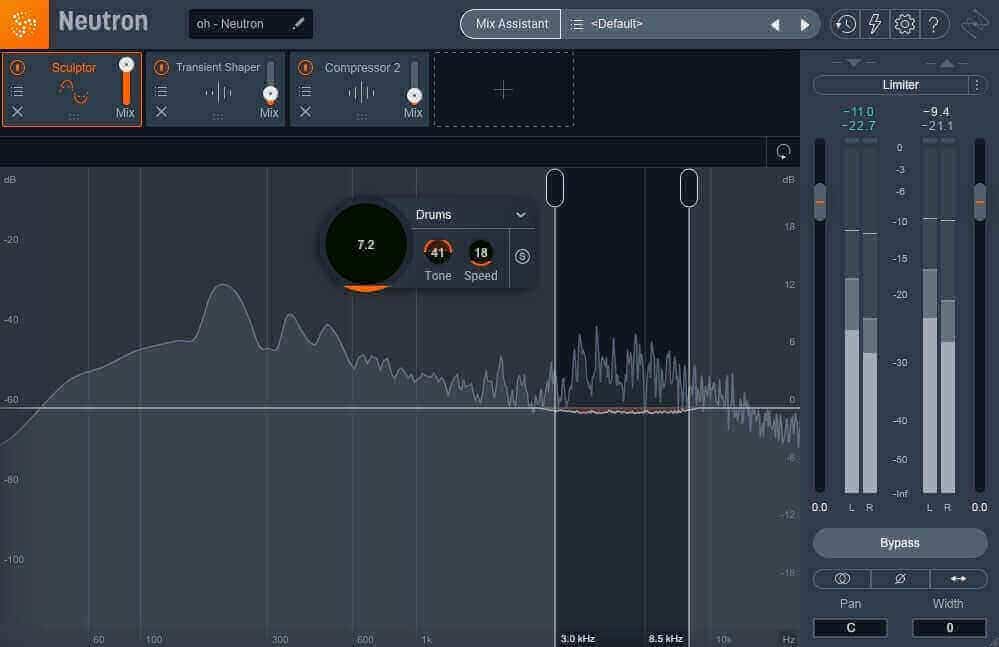Click the 3.0 kHz frequency label
The width and height of the screenshot is (999, 647).
pyautogui.click(x=578, y=638)
